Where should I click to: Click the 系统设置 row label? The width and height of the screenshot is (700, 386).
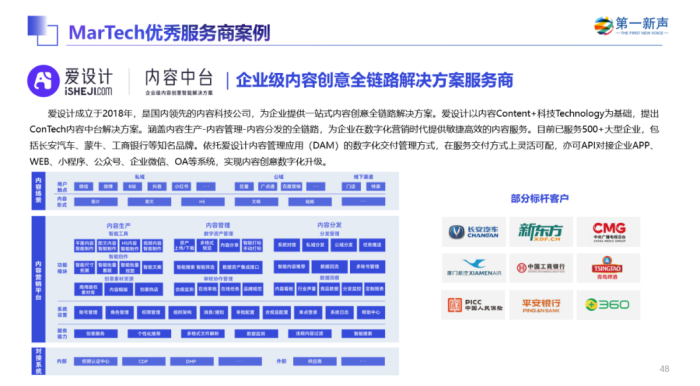(x=62, y=312)
